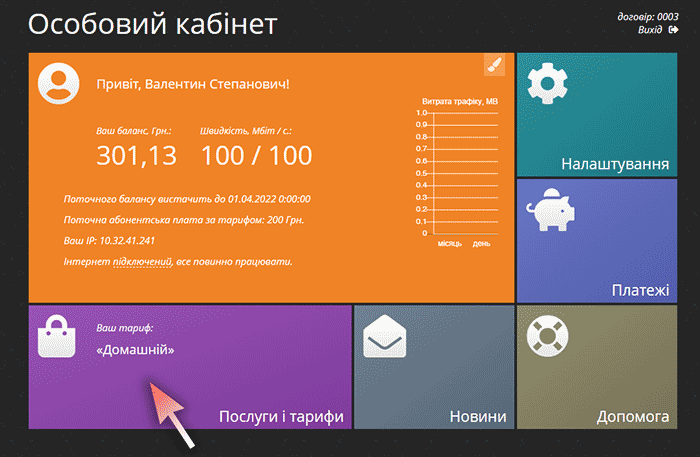
Task: Open Налаштування tile label
Action: pyautogui.click(x=615, y=164)
